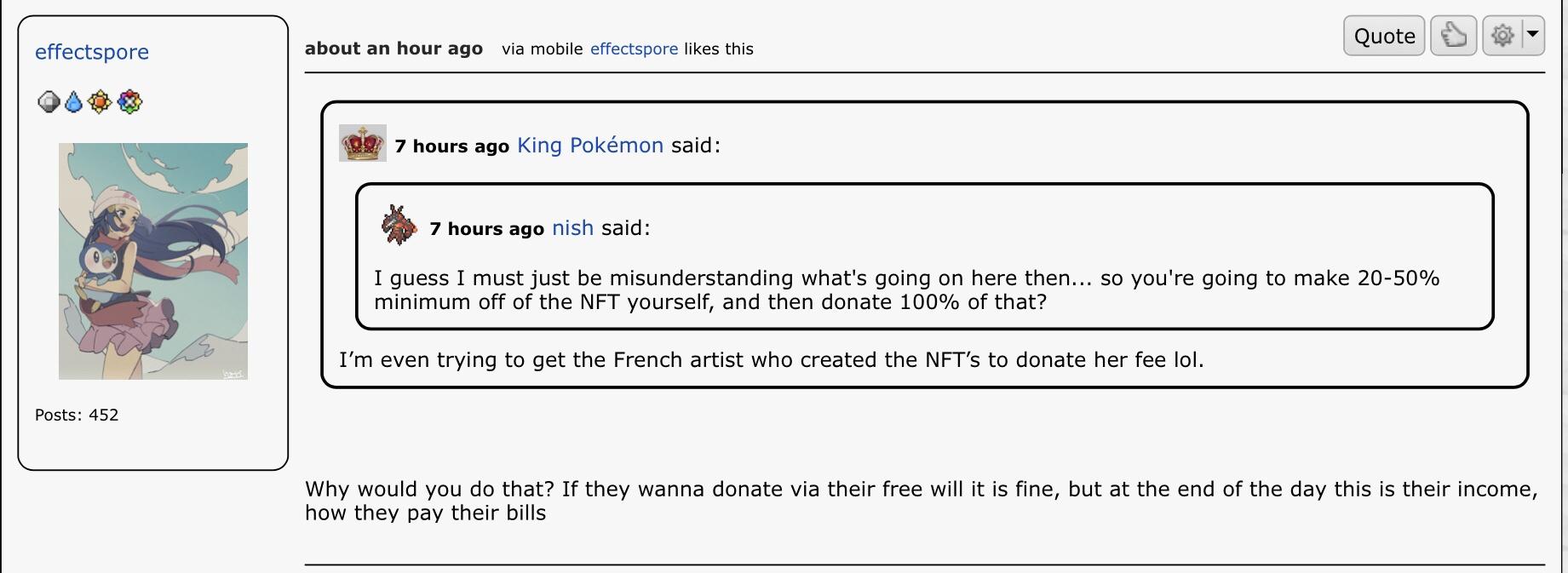Click effectspore in the likes line
Viewport: 1568px width, 573px height.
point(634,49)
